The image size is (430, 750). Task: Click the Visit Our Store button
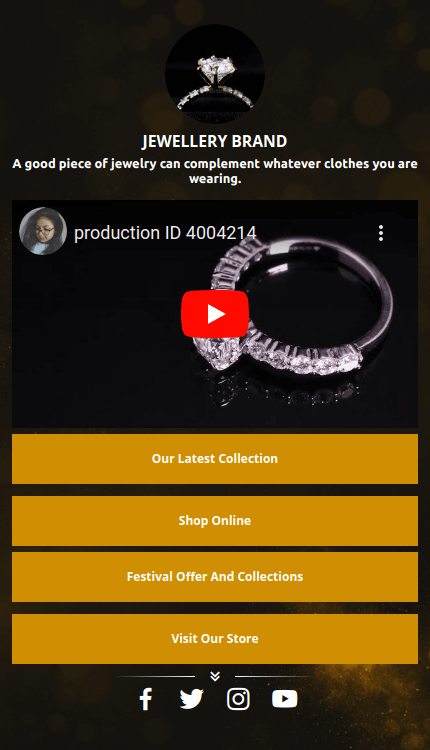215,639
